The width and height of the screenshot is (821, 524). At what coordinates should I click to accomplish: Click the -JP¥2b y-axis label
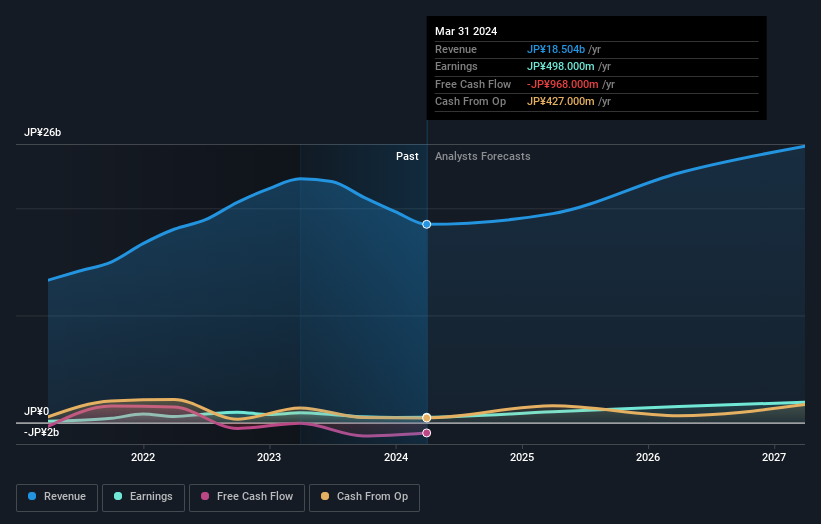coord(41,432)
